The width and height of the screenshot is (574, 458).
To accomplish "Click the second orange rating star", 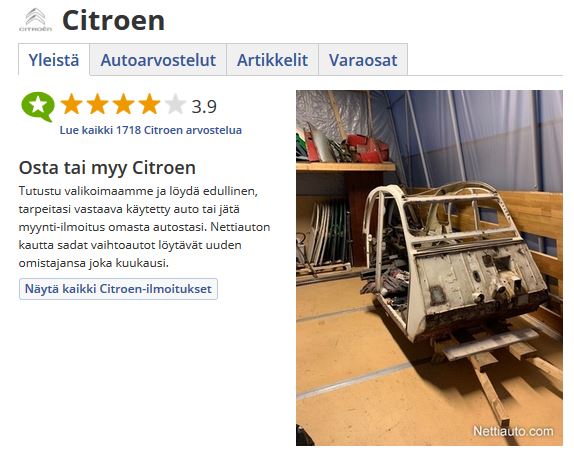I will (x=97, y=104).
